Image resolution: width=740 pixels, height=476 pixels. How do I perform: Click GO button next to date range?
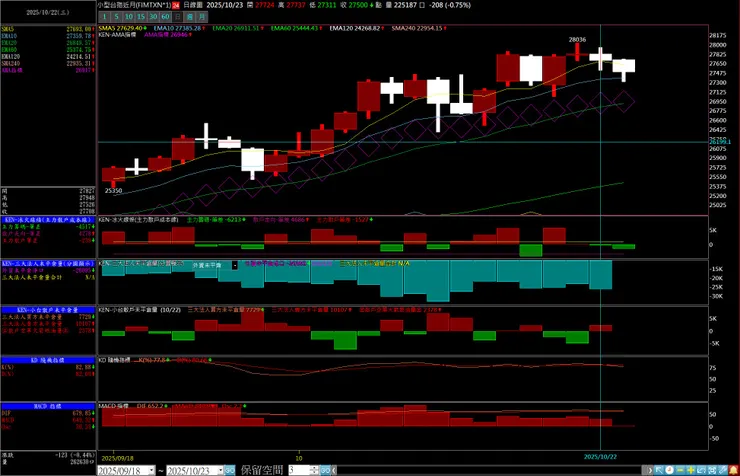(x=229, y=470)
